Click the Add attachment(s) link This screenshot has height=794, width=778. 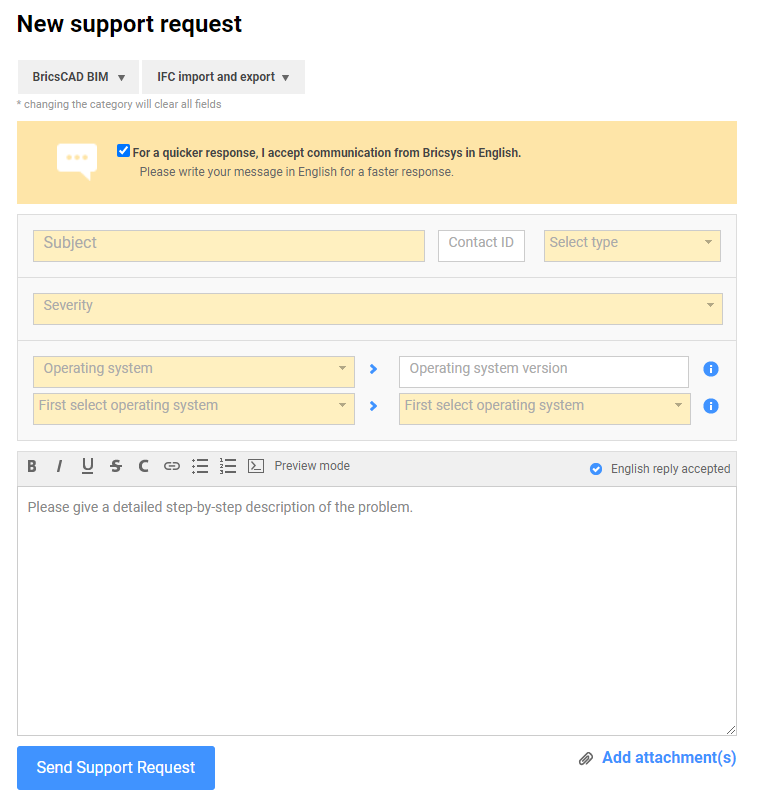[668, 758]
